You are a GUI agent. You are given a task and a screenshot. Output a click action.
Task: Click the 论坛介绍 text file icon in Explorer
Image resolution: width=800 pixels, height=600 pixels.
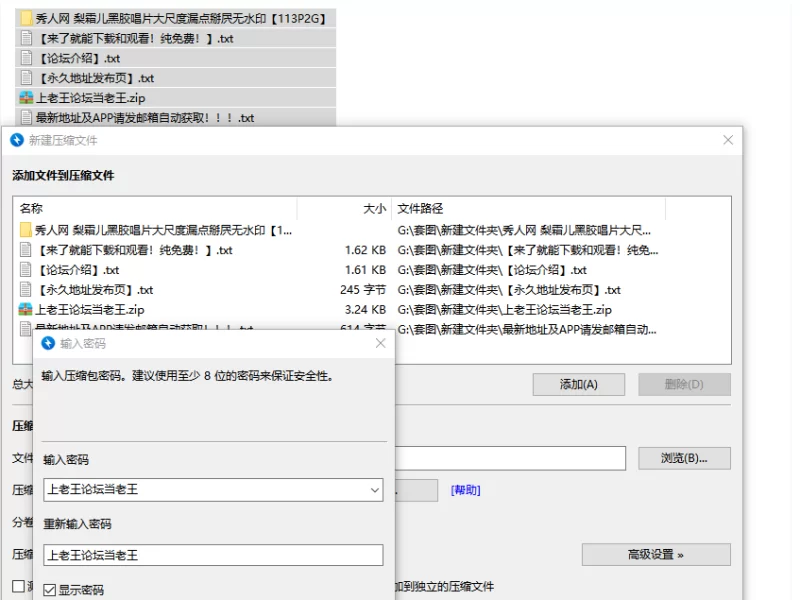coord(26,58)
